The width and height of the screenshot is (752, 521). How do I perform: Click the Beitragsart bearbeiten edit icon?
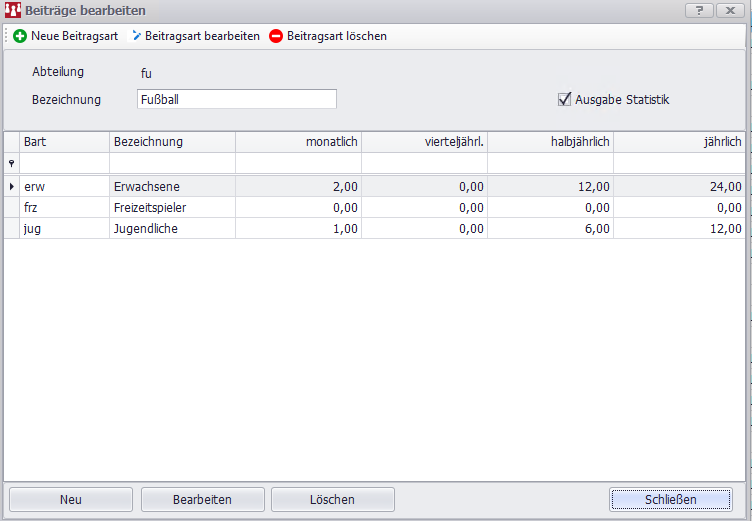136,36
